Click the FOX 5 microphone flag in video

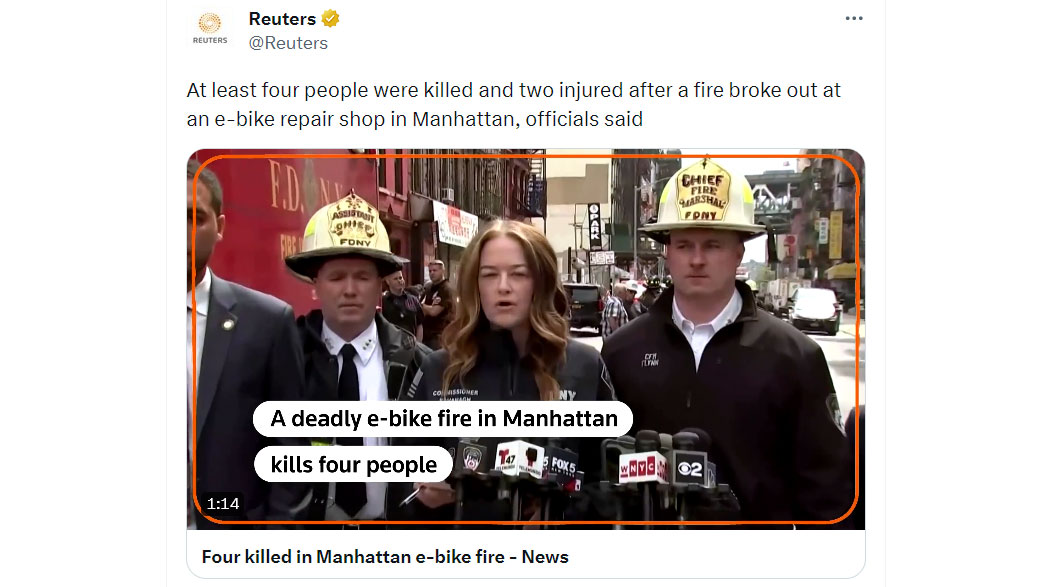(x=561, y=463)
